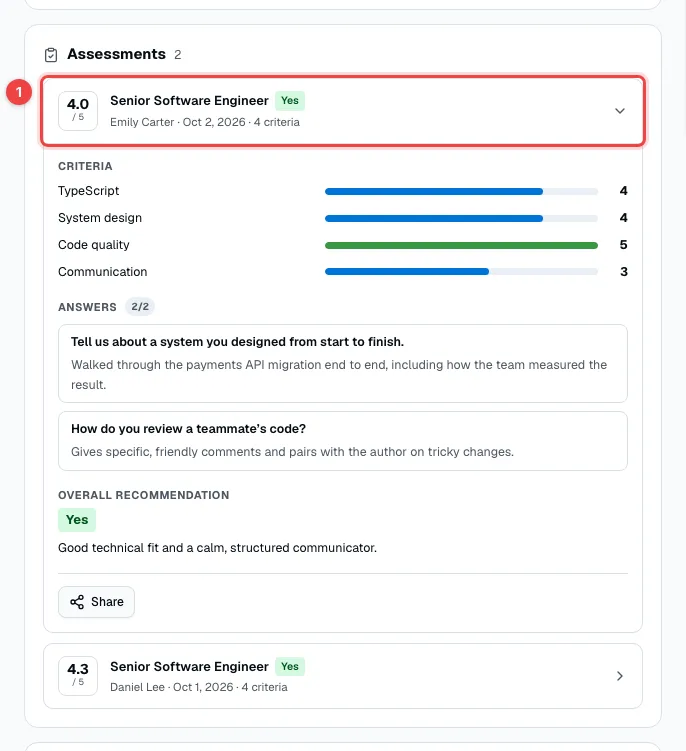Click the Code quality green rating bar
Viewport: 686px width, 751px height.
pos(461,245)
